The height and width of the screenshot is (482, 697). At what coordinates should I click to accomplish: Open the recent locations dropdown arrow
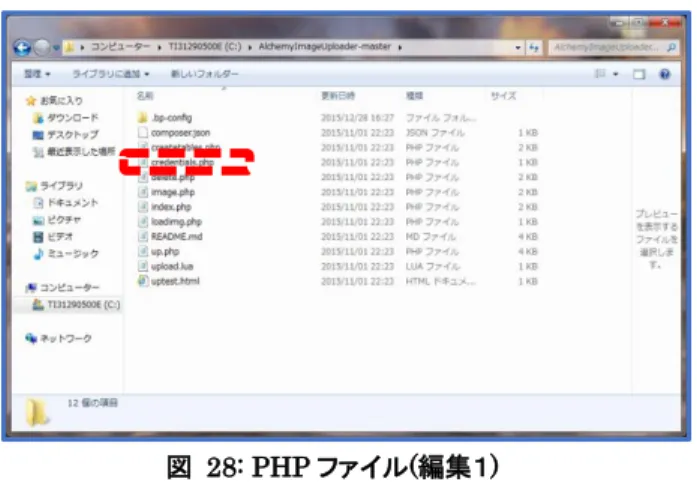click(56, 47)
